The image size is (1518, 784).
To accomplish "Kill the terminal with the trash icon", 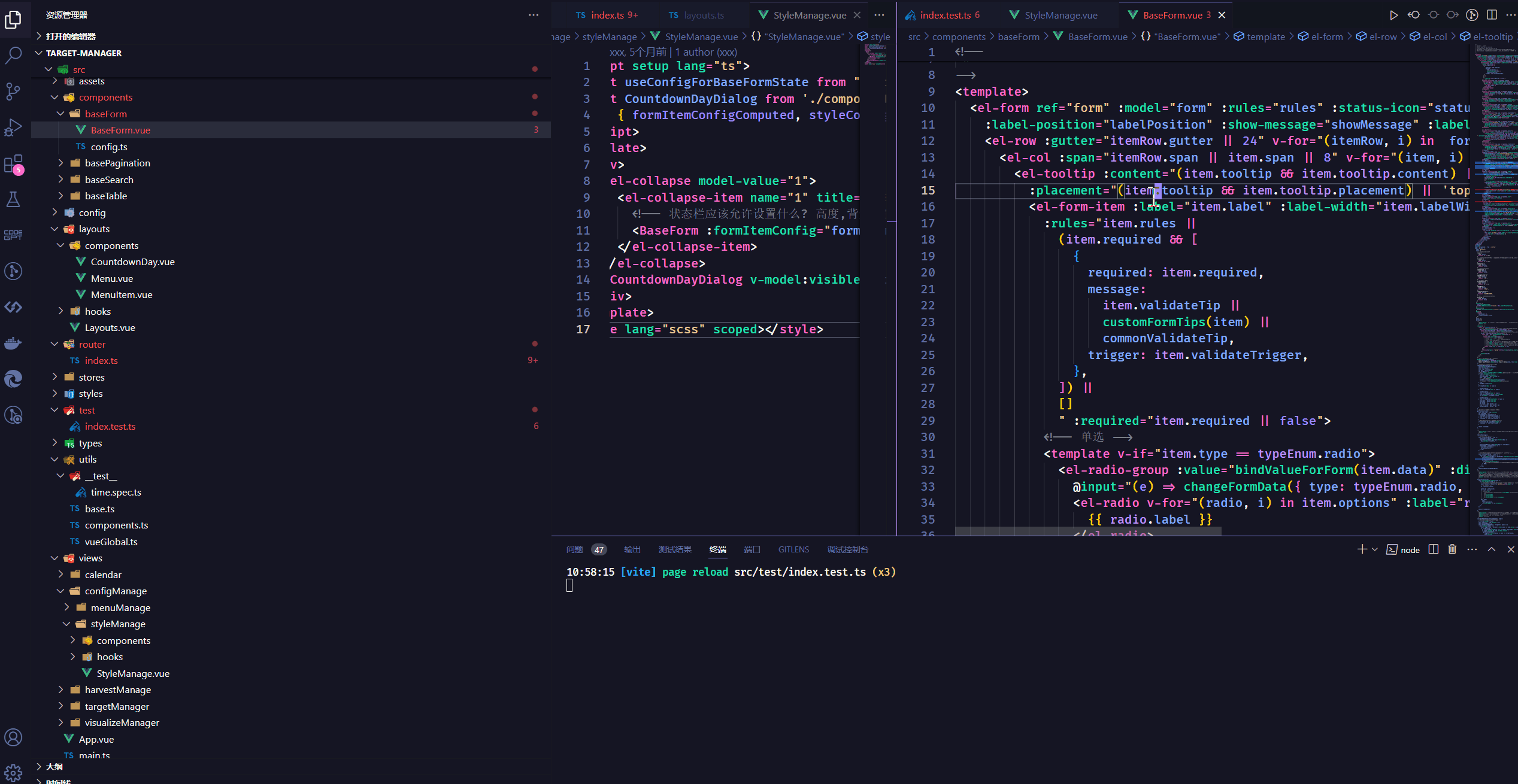I will [x=1452, y=549].
